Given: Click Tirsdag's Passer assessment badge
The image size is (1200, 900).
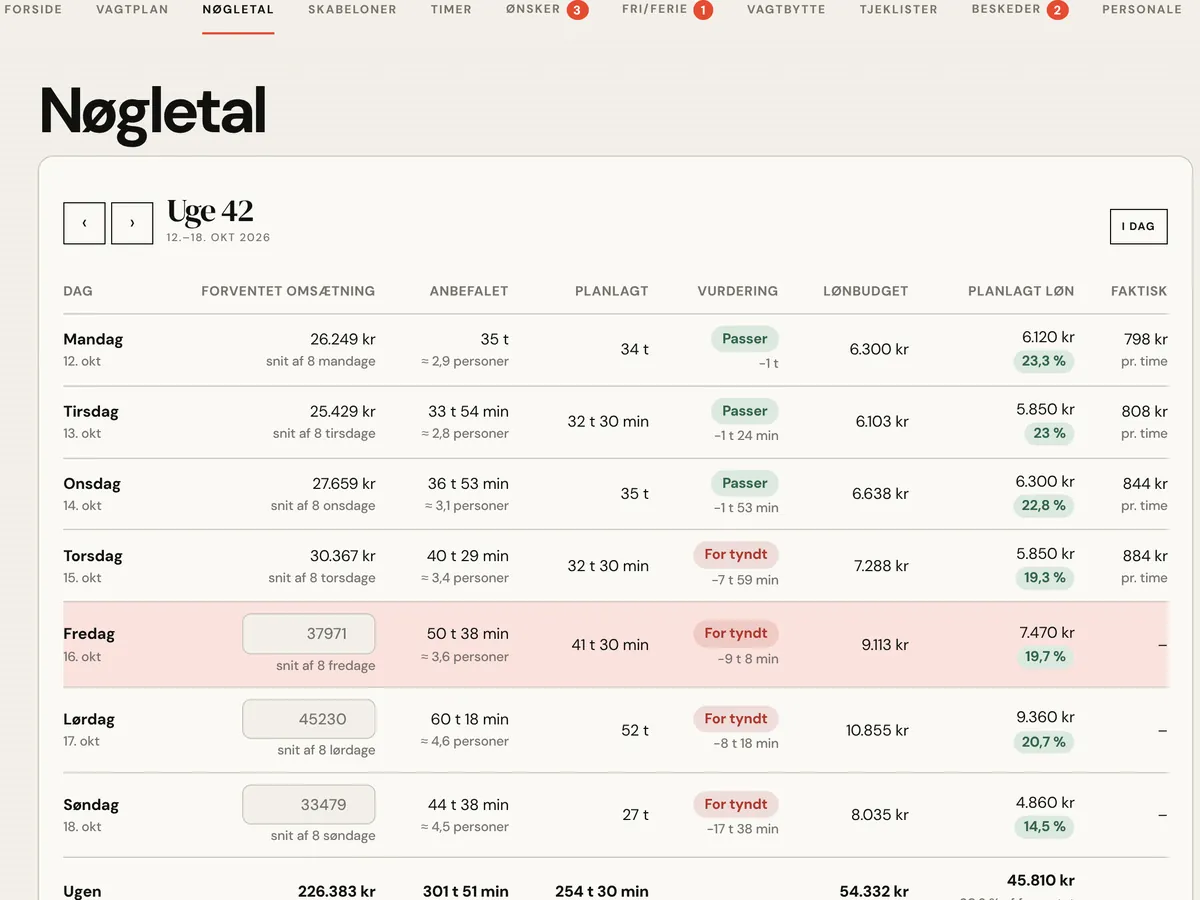Looking at the screenshot, I should (x=745, y=411).
